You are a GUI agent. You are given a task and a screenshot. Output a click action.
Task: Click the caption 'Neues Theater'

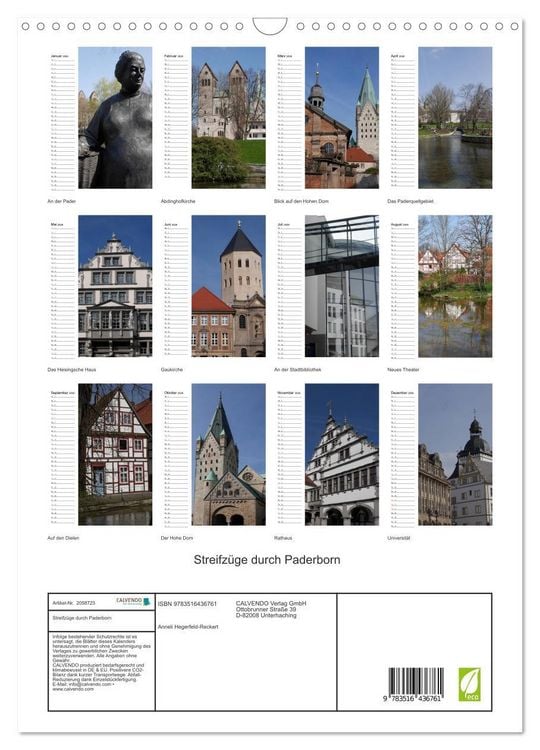coord(403,370)
